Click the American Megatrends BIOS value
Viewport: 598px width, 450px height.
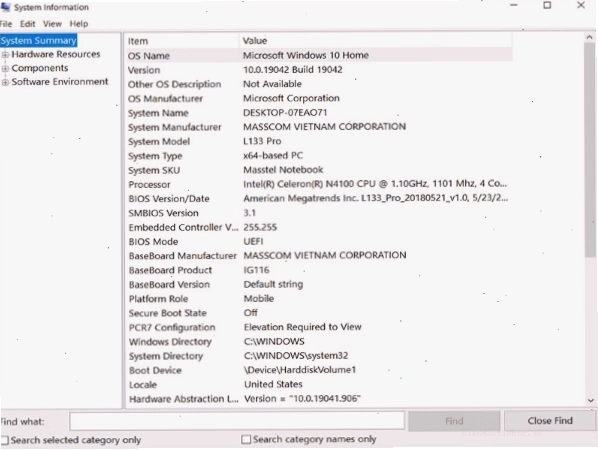pos(375,198)
